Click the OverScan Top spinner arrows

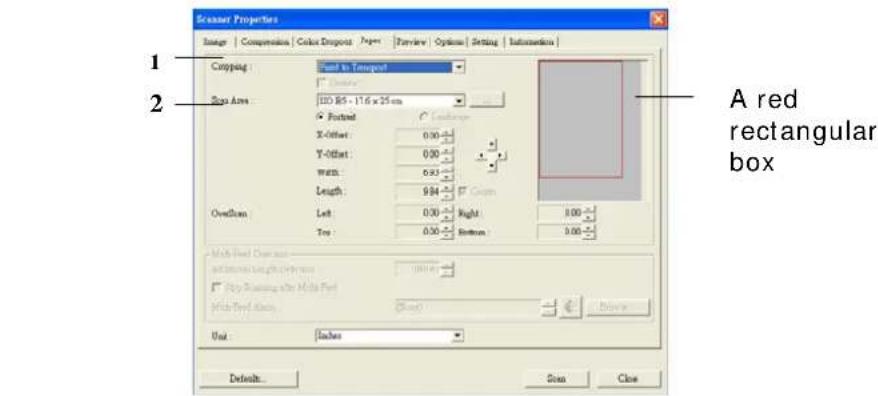pos(447,231)
